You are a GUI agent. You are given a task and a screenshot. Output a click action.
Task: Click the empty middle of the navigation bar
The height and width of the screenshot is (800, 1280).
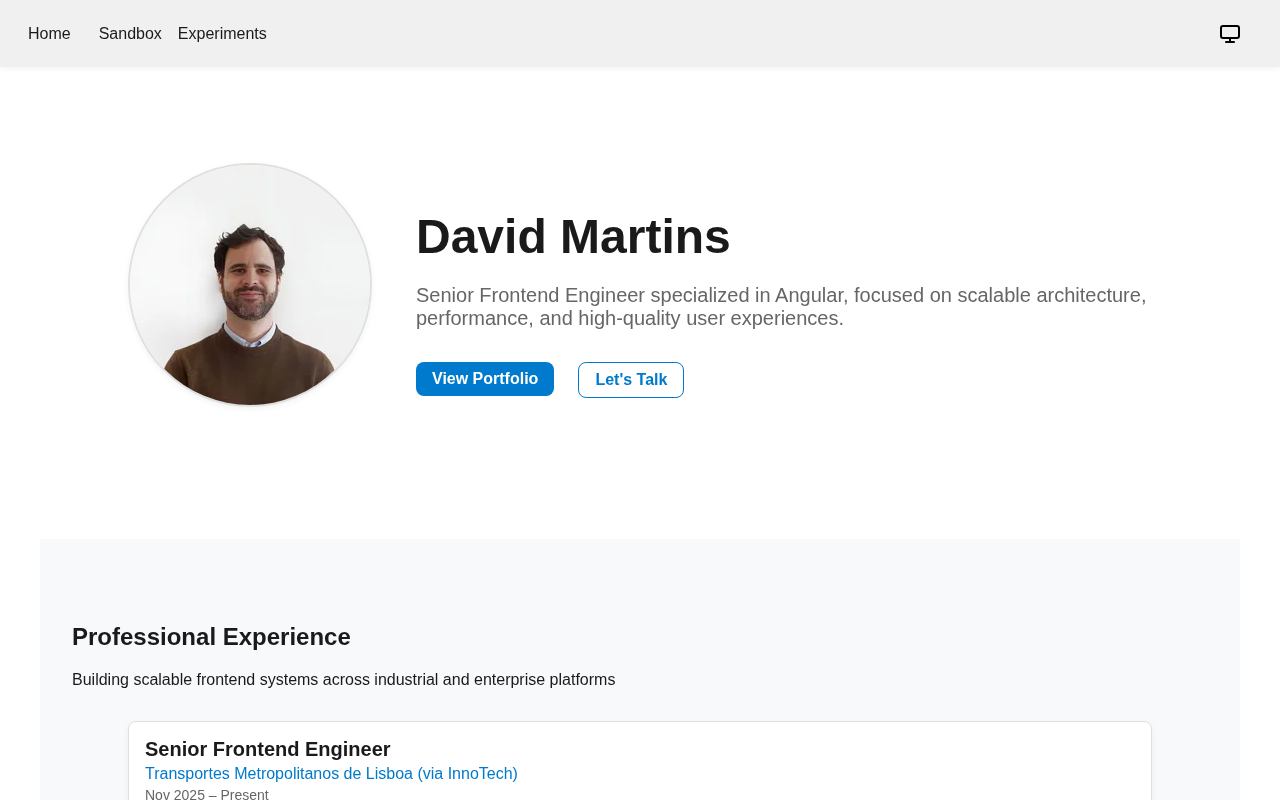[x=700, y=34]
